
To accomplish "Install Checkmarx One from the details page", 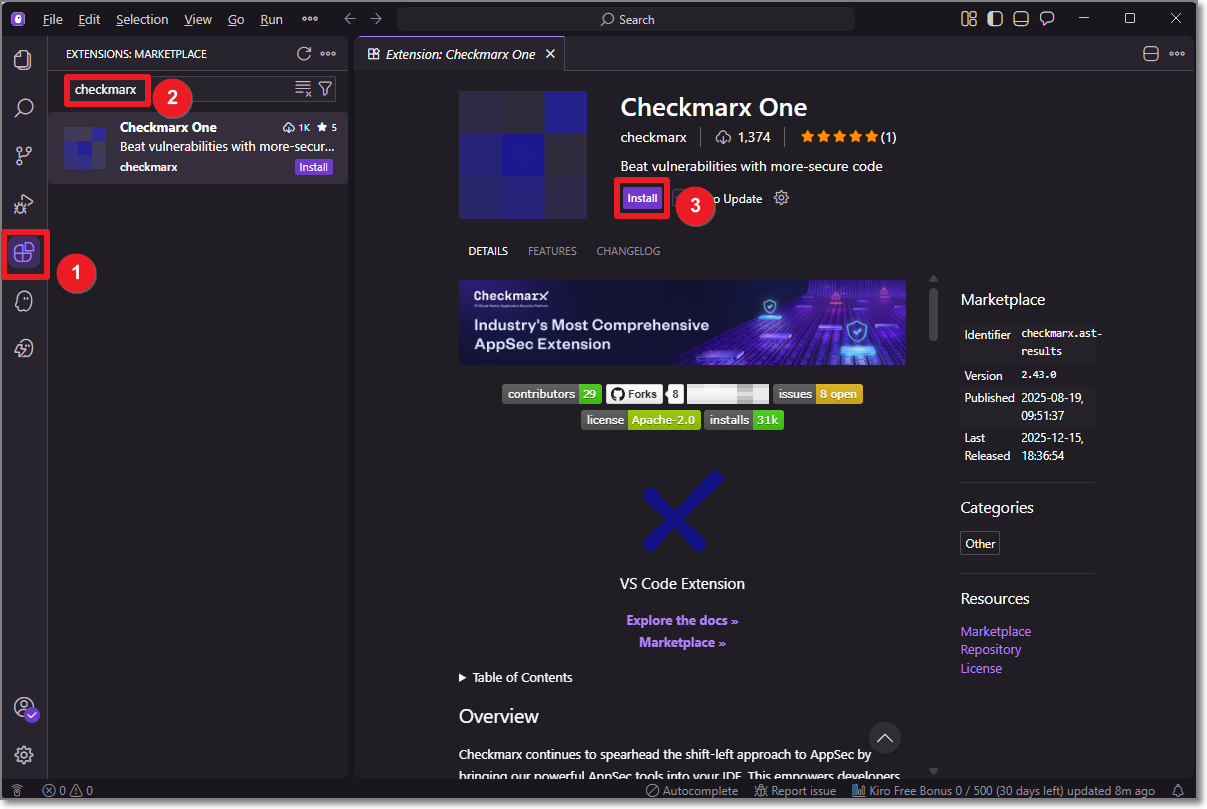I will coord(642,198).
